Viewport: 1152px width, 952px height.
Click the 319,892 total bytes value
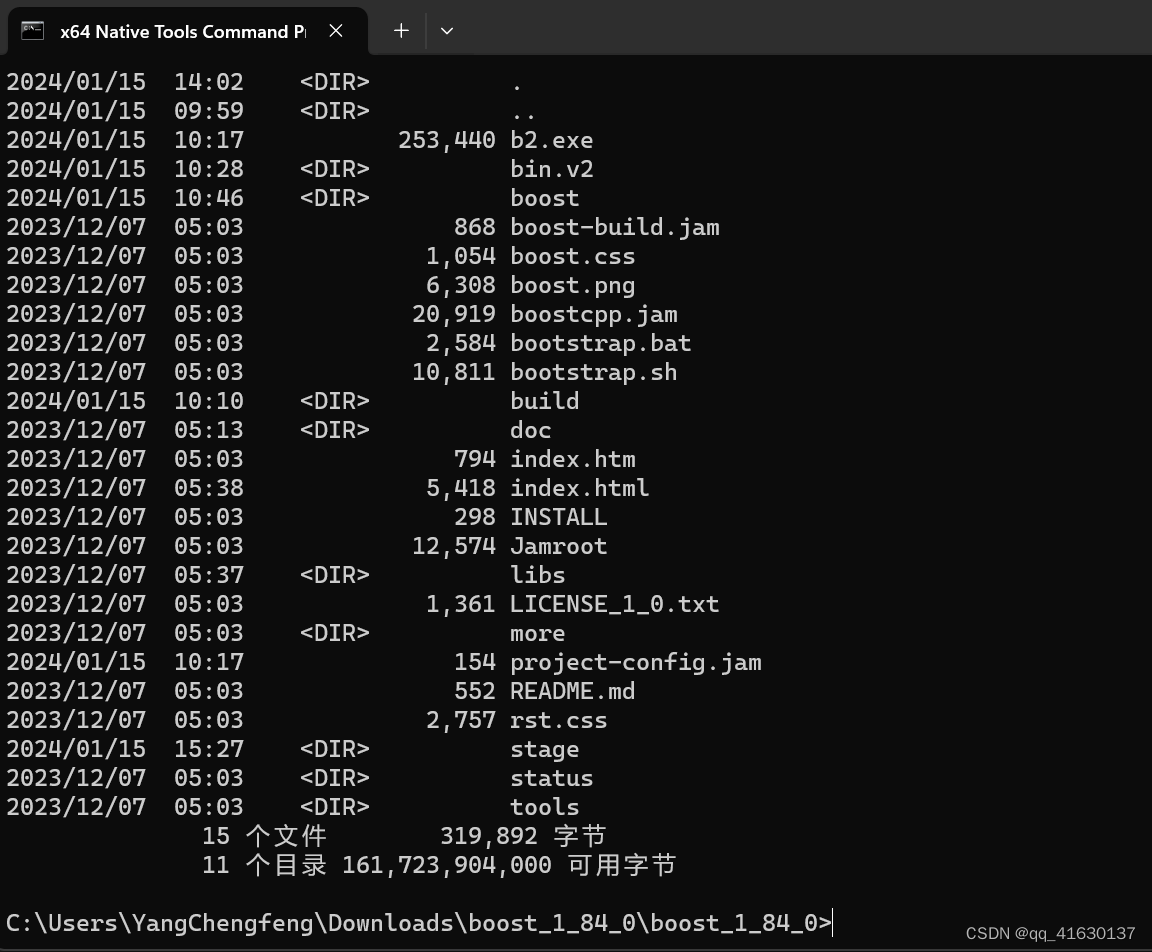pyautogui.click(x=489, y=837)
